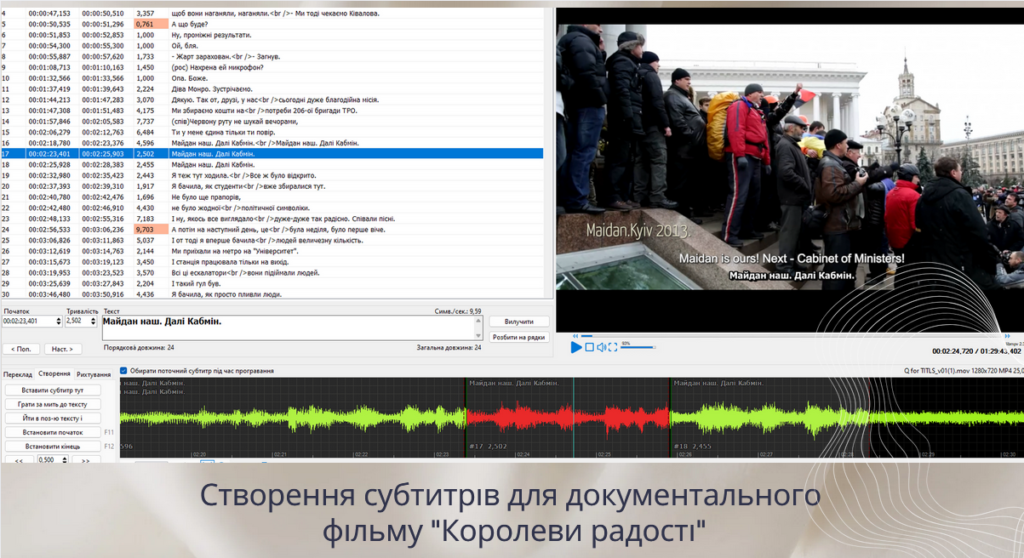Viewport: 1024px width, 558px height.
Task: Play the video in the preview player
Action: point(576,348)
